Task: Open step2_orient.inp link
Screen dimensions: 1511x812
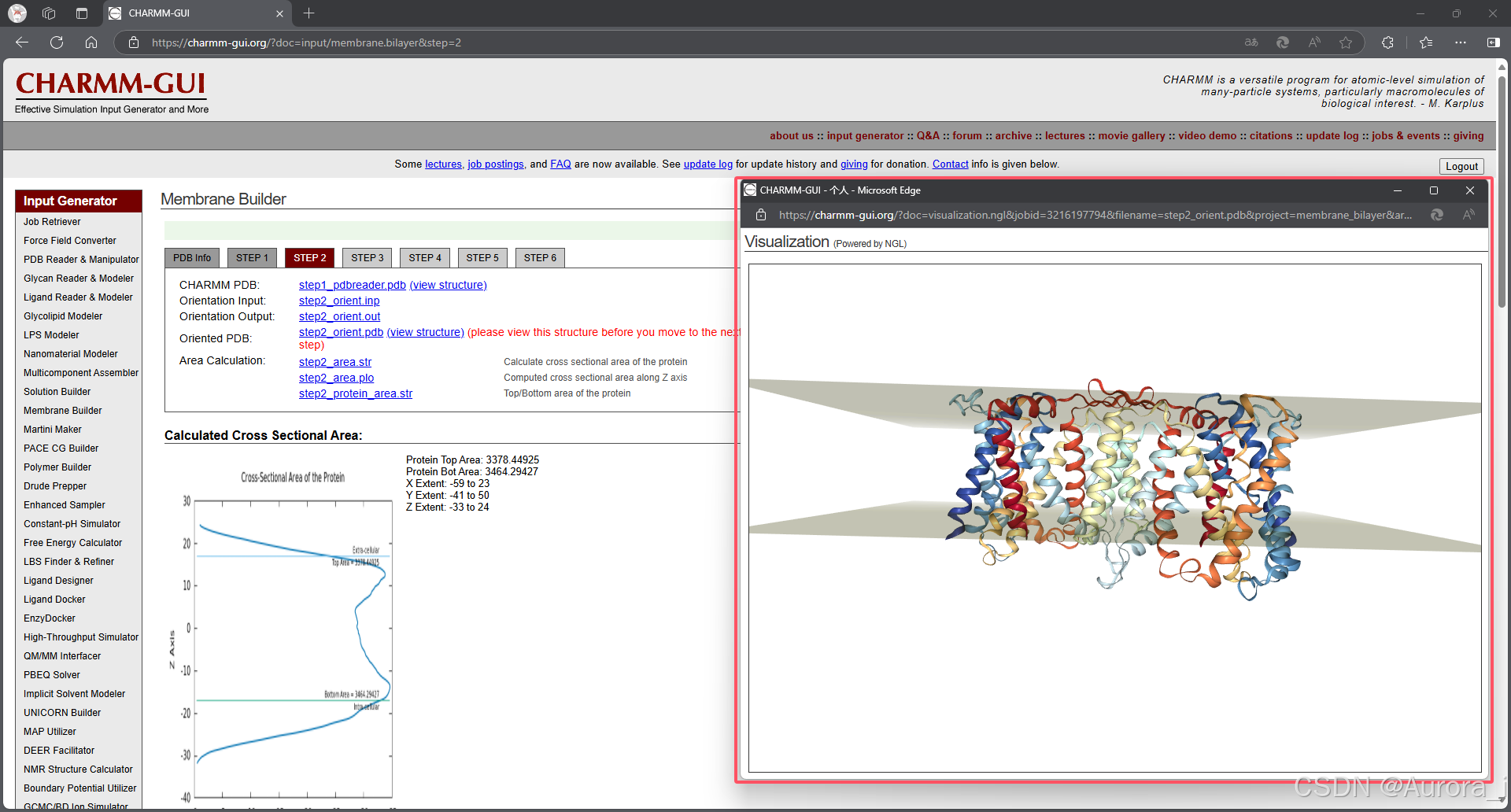Action: coord(339,301)
